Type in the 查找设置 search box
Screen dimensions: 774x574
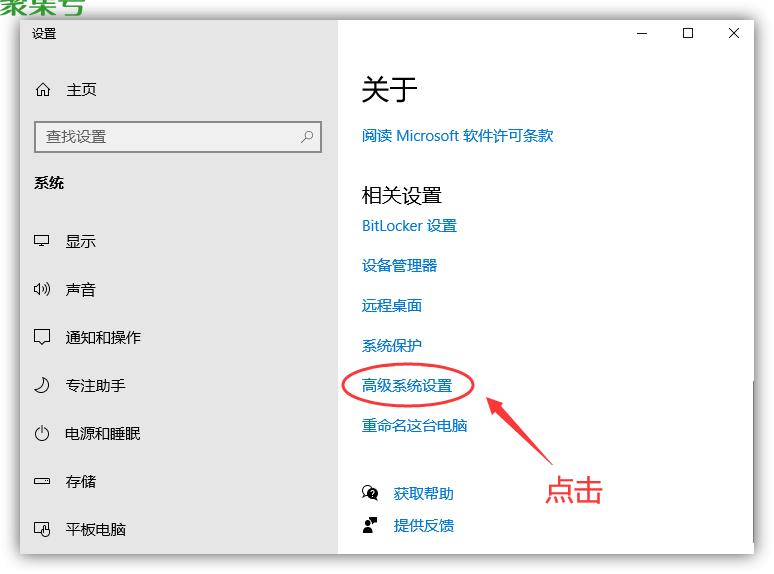coord(165,137)
